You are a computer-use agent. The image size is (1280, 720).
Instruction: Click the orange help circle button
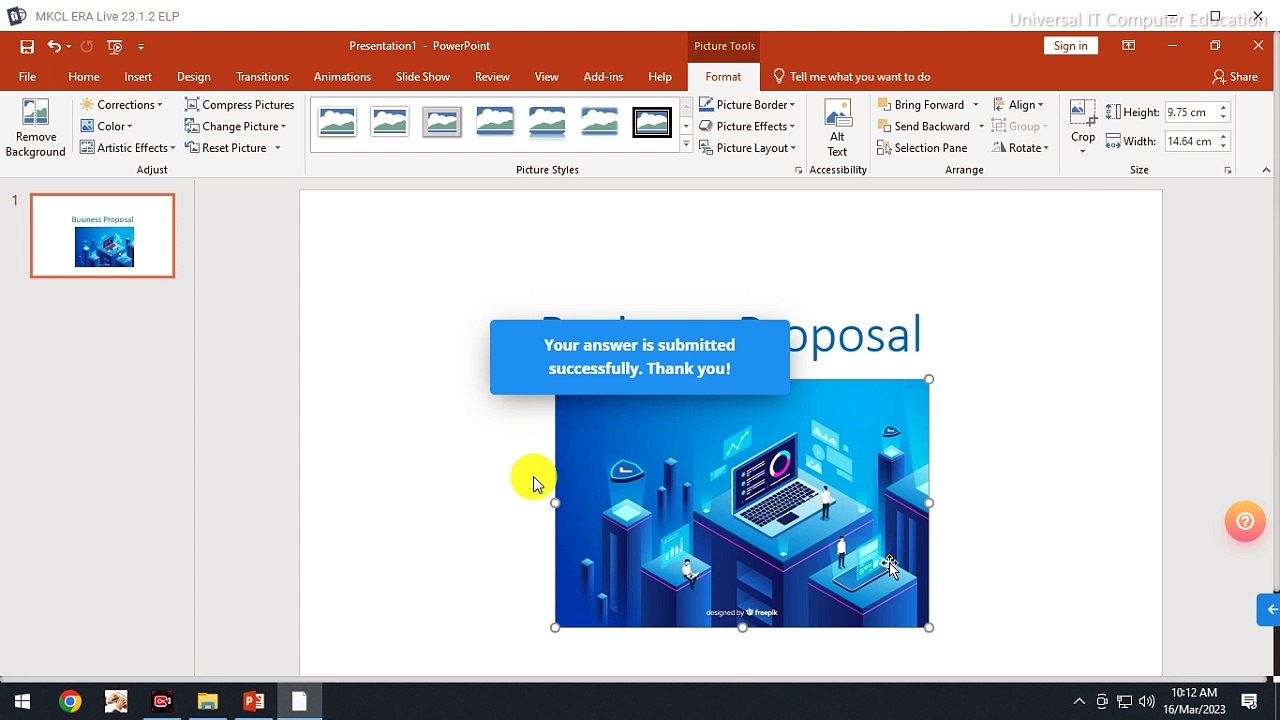[x=1245, y=521]
